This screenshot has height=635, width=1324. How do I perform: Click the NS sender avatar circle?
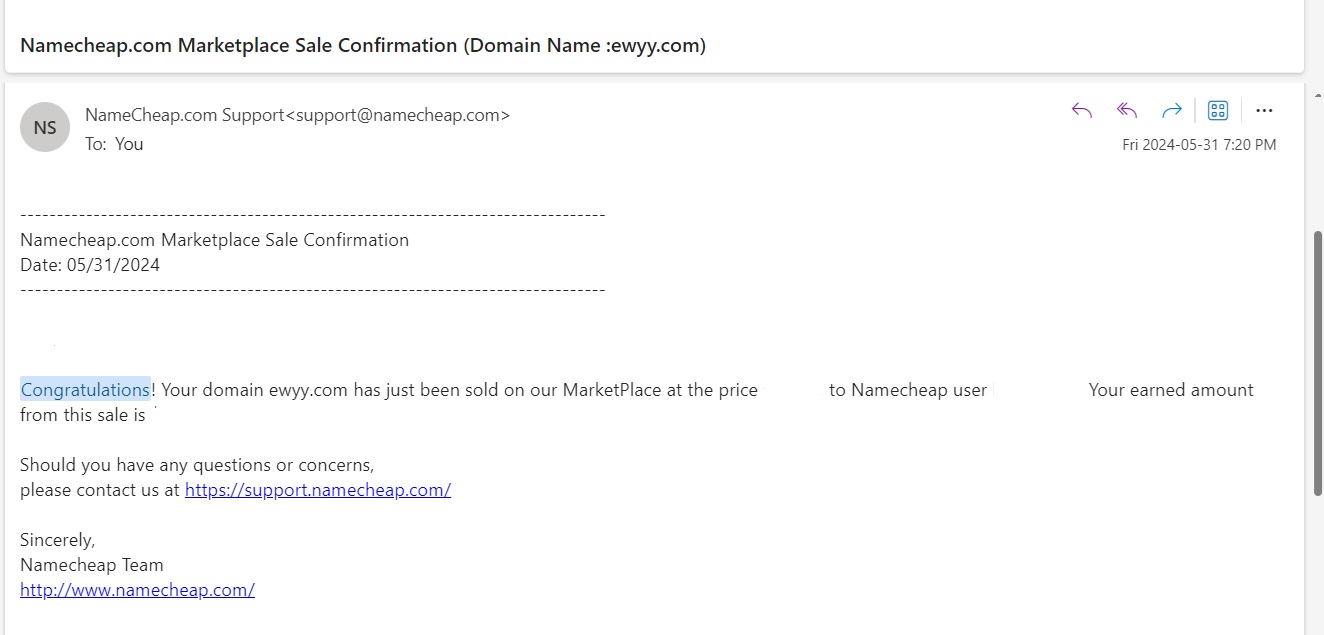45,127
